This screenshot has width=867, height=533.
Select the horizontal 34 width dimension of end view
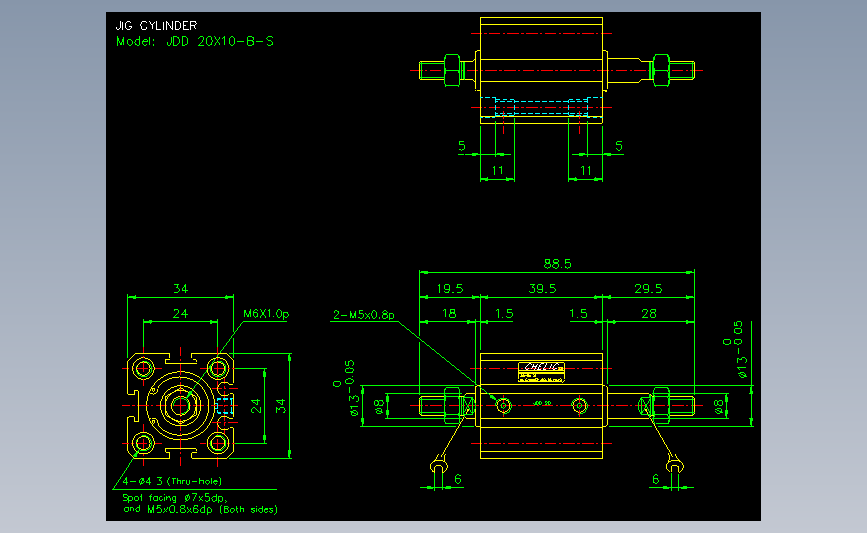pos(180,288)
